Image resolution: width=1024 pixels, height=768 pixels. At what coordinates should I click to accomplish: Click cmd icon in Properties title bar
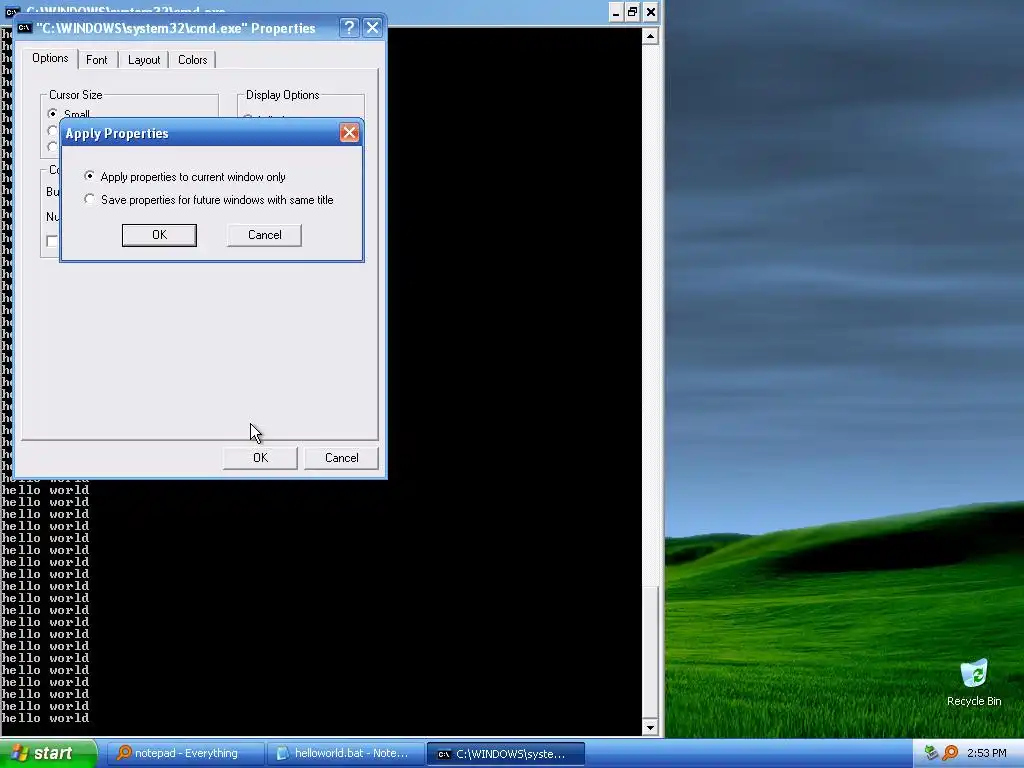click(x=25, y=28)
